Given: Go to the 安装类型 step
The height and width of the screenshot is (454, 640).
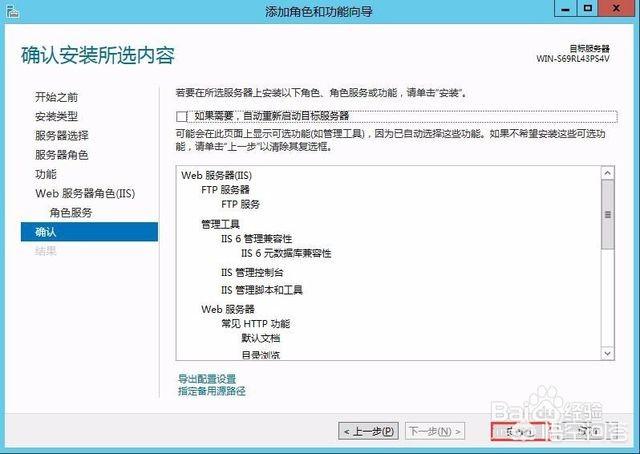Looking at the screenshot, I should coord(56,116).
